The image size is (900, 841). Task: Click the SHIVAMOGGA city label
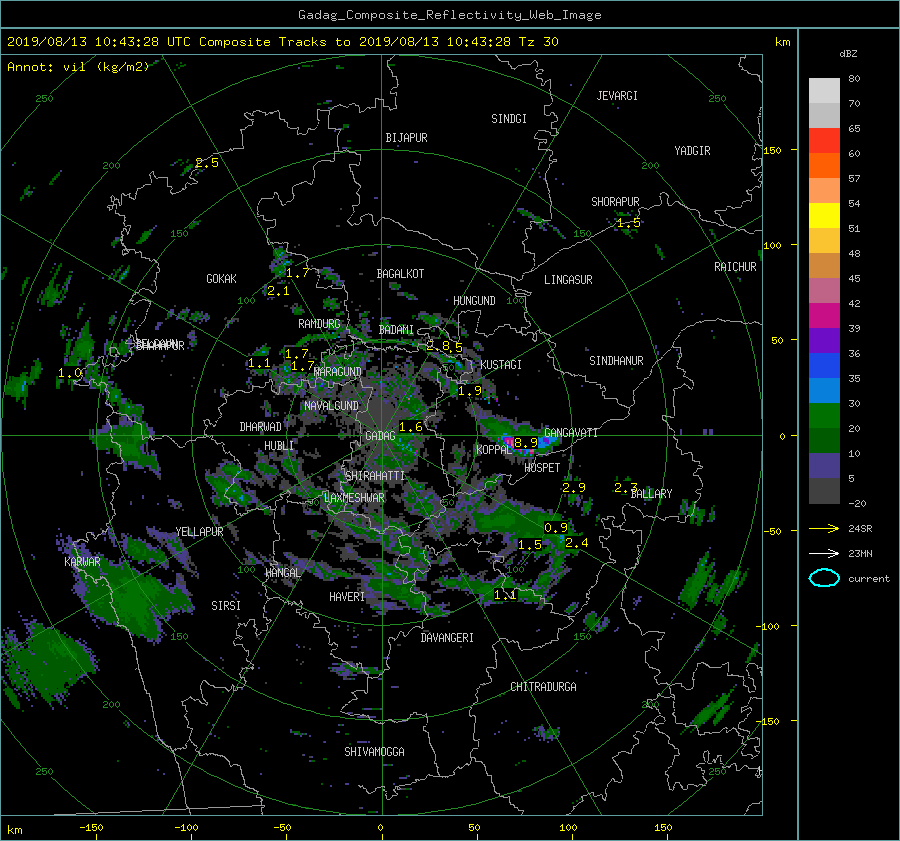click(x=374, y=752)
